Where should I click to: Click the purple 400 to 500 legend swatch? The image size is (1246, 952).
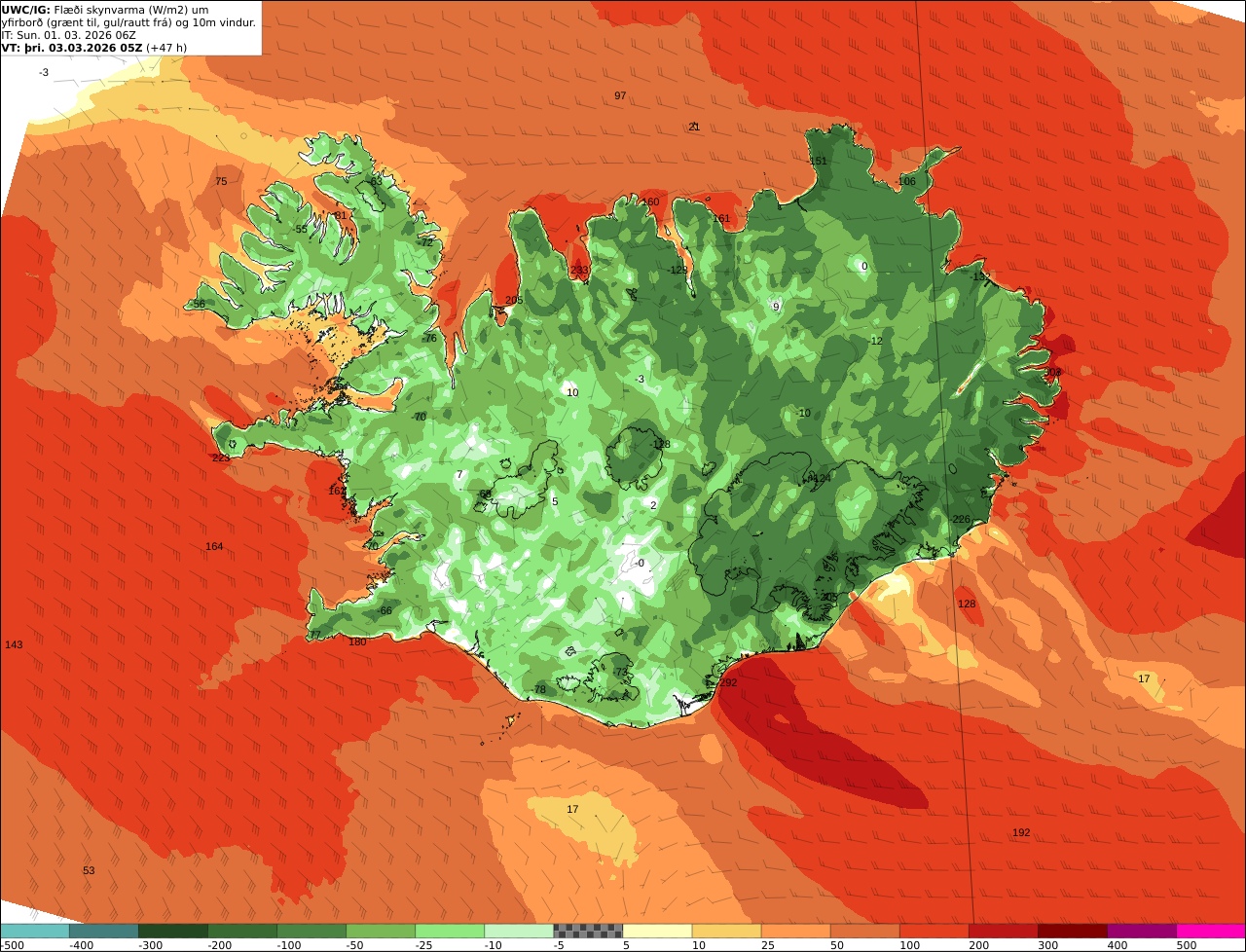pos(1141,931)
